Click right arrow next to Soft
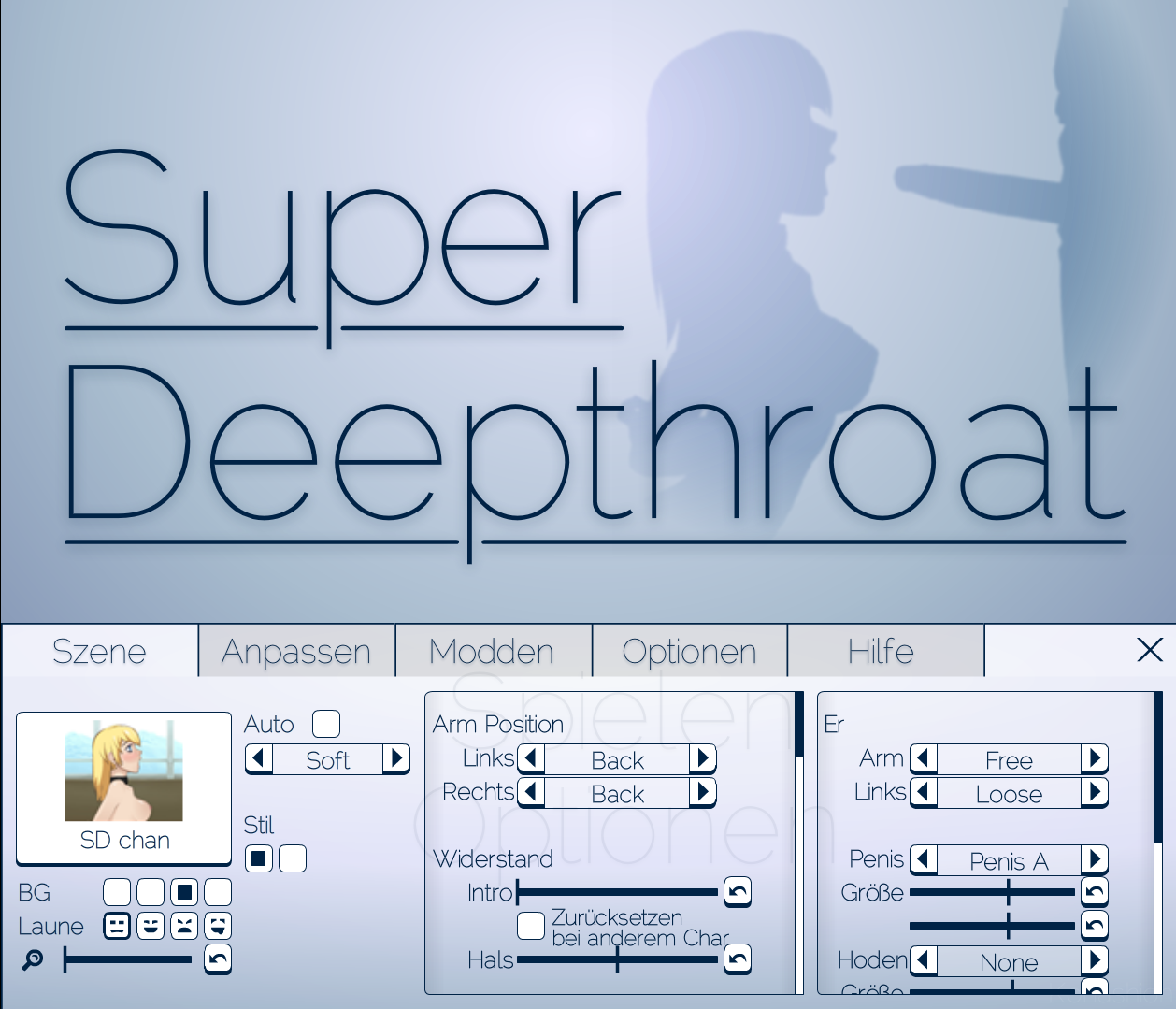The height and width of the screenshot is (1009, 1176). pos(396,758)
